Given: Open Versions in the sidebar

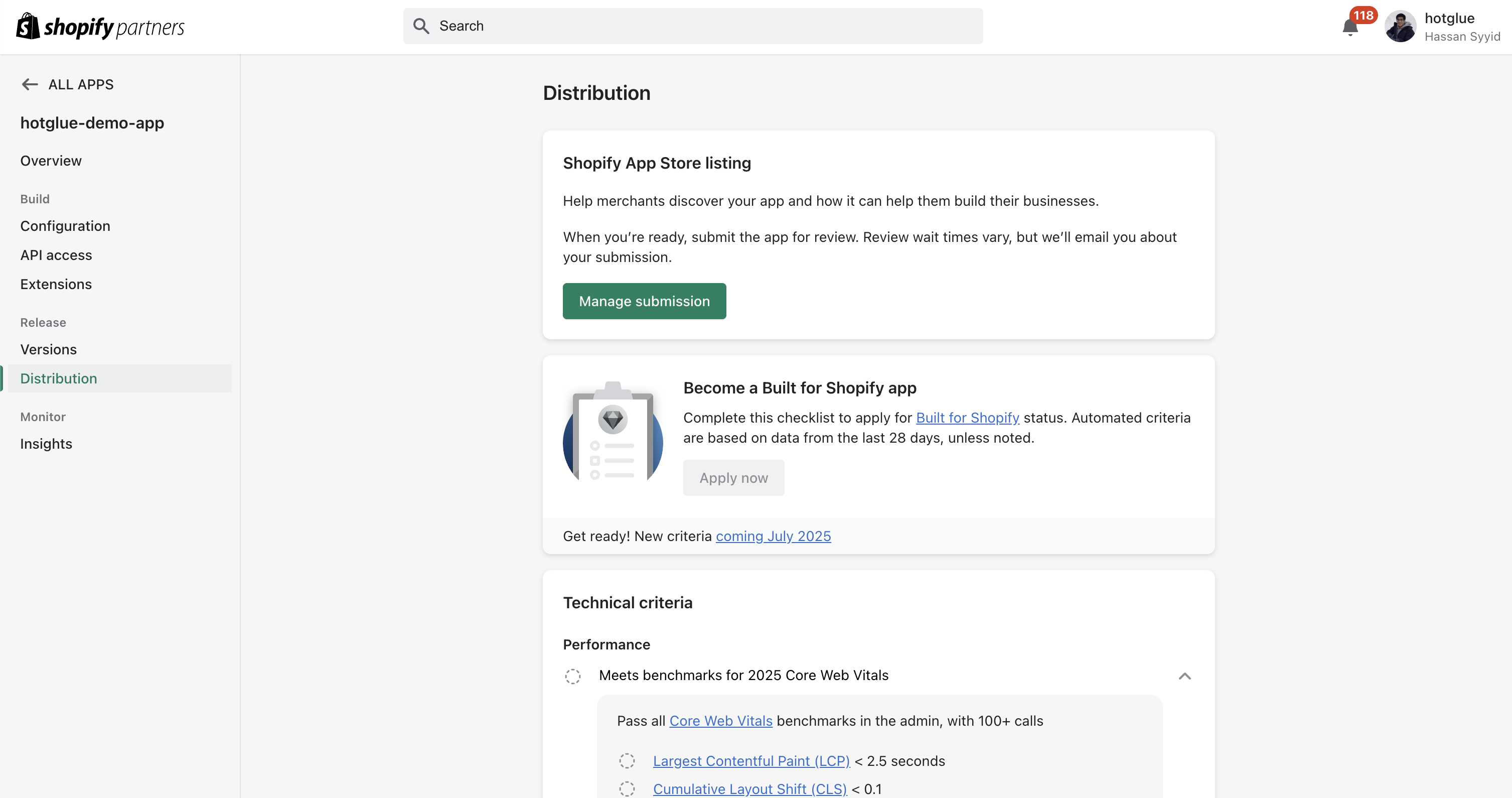Looking at the screenshot, I should (49, 349).
